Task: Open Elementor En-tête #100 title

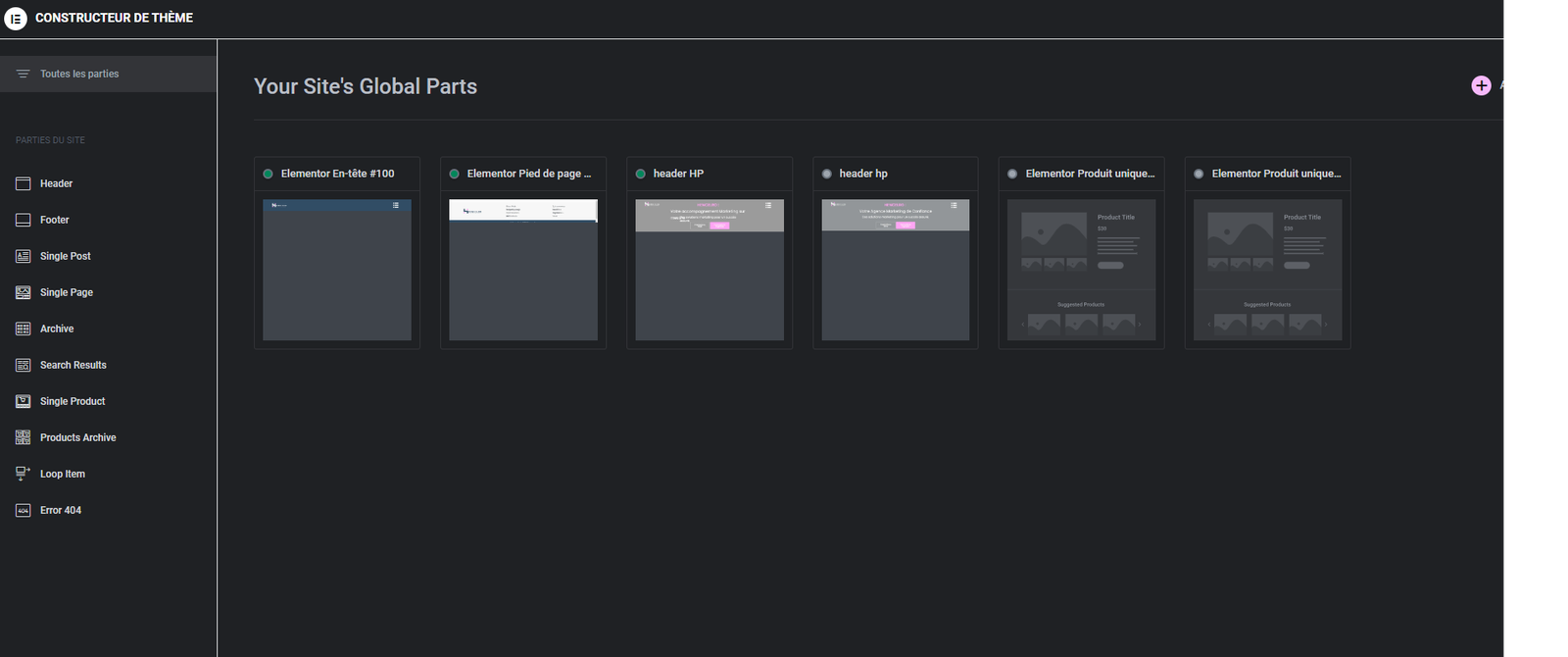Action: point(337,174)
